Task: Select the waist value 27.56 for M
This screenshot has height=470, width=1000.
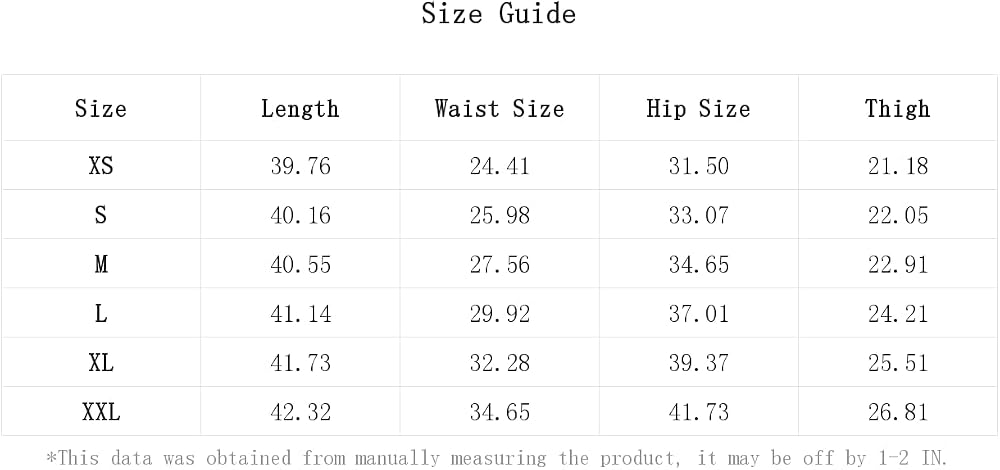Action: coord(499,264)
